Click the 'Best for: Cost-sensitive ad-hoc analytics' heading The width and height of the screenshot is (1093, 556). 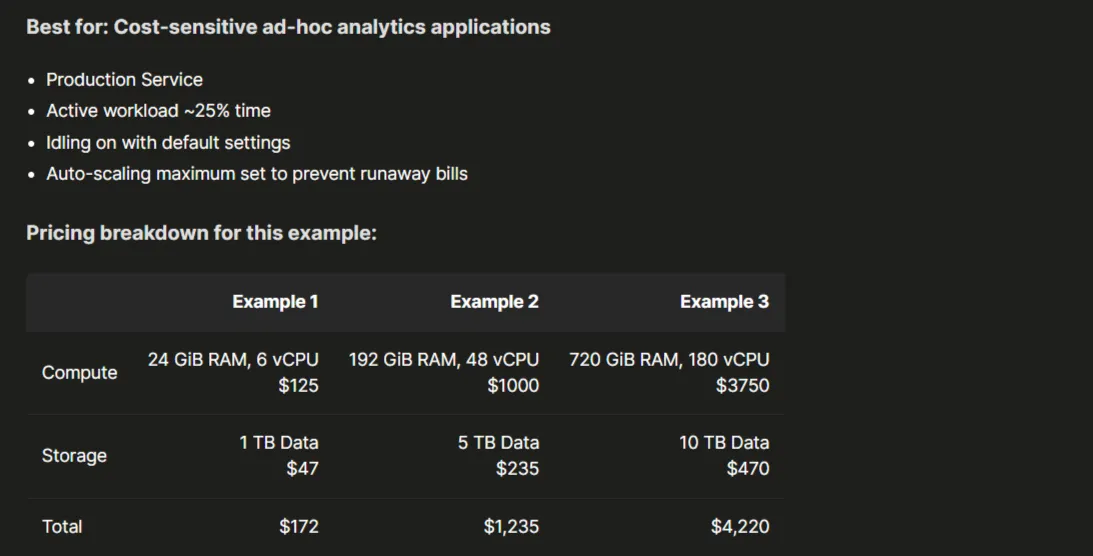click(x=288, y=27)
